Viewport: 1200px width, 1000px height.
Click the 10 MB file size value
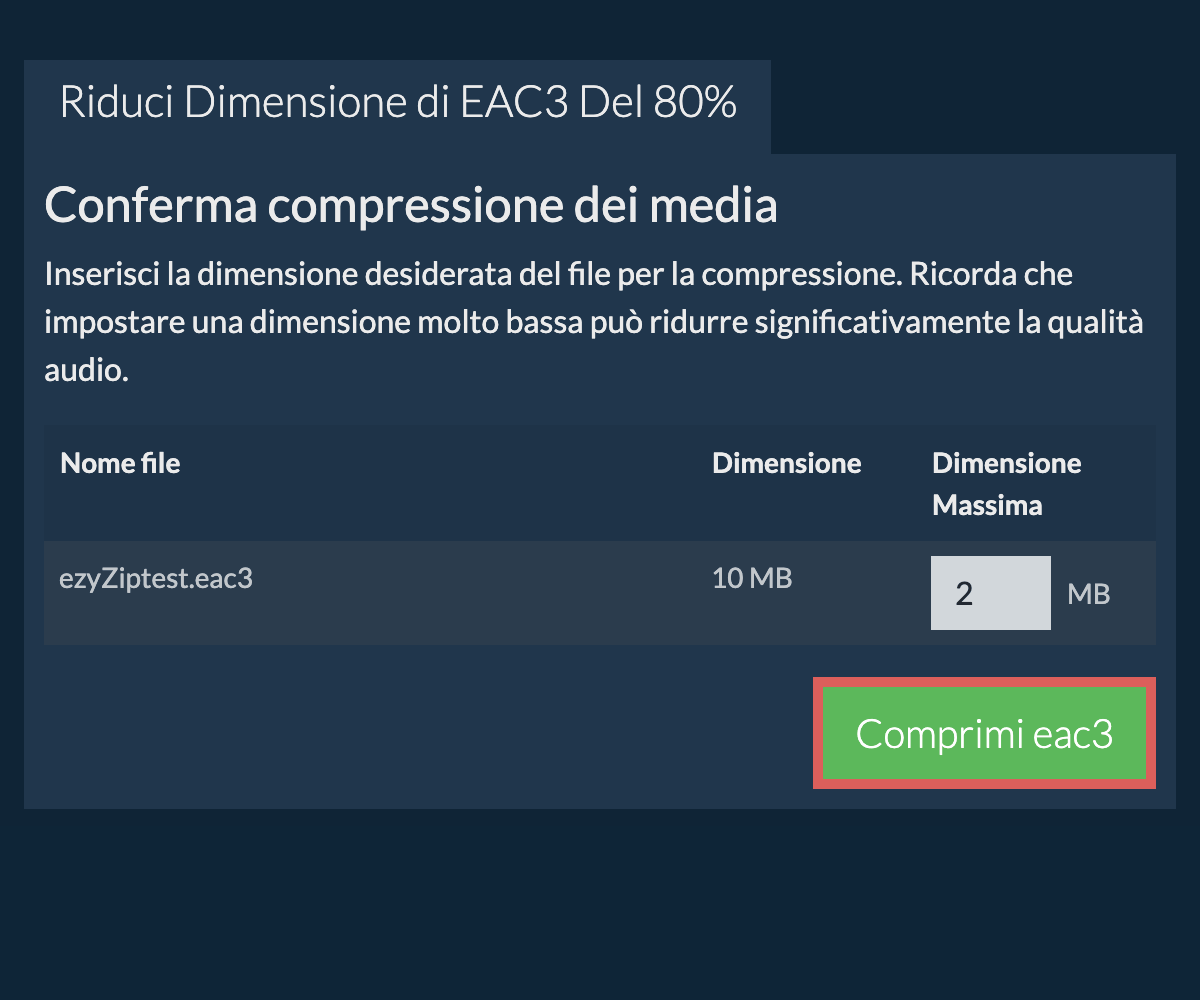pos(752,578)
